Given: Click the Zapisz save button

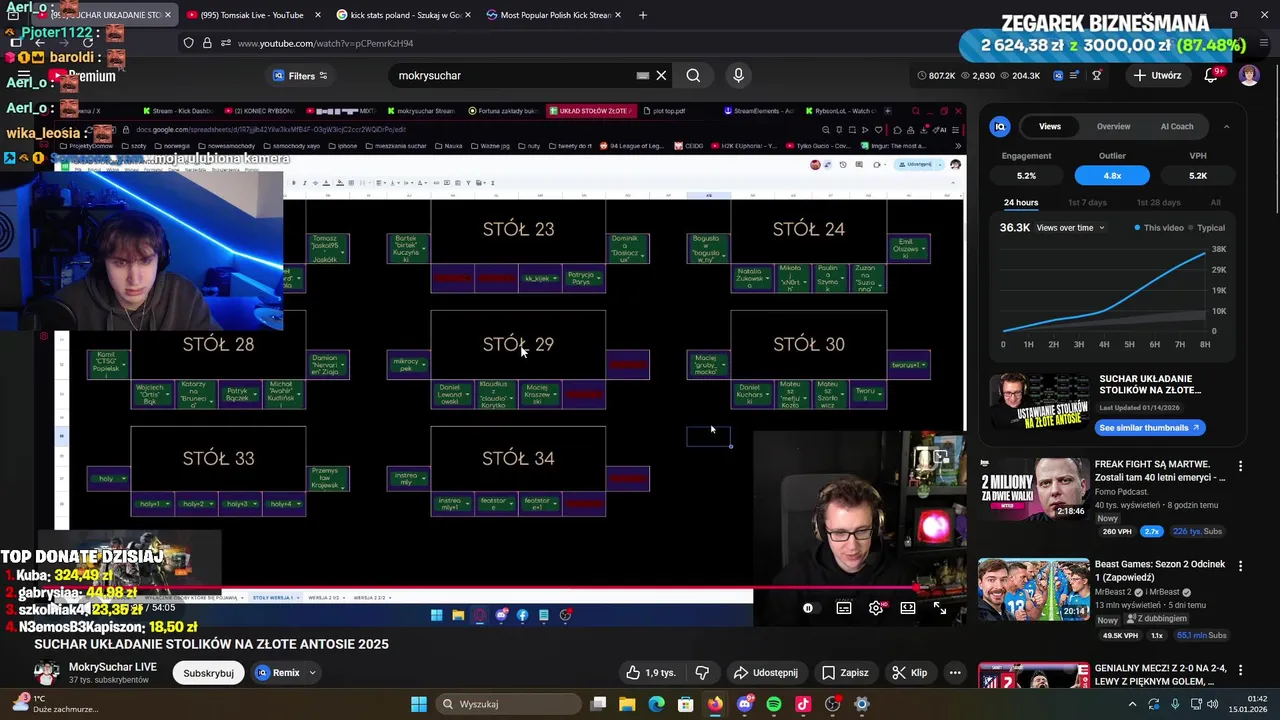Looking at the screenshot, I should click(x=845, y=673).
